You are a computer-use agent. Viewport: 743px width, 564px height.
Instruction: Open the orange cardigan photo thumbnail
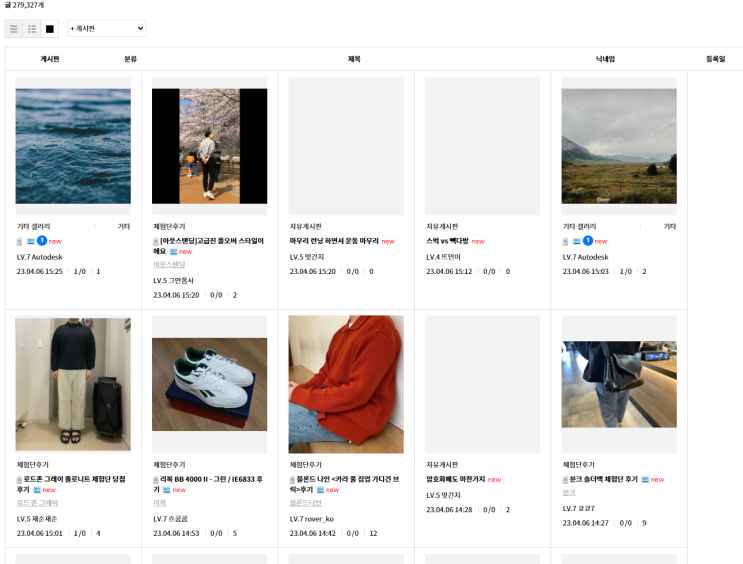click(346, 384)
